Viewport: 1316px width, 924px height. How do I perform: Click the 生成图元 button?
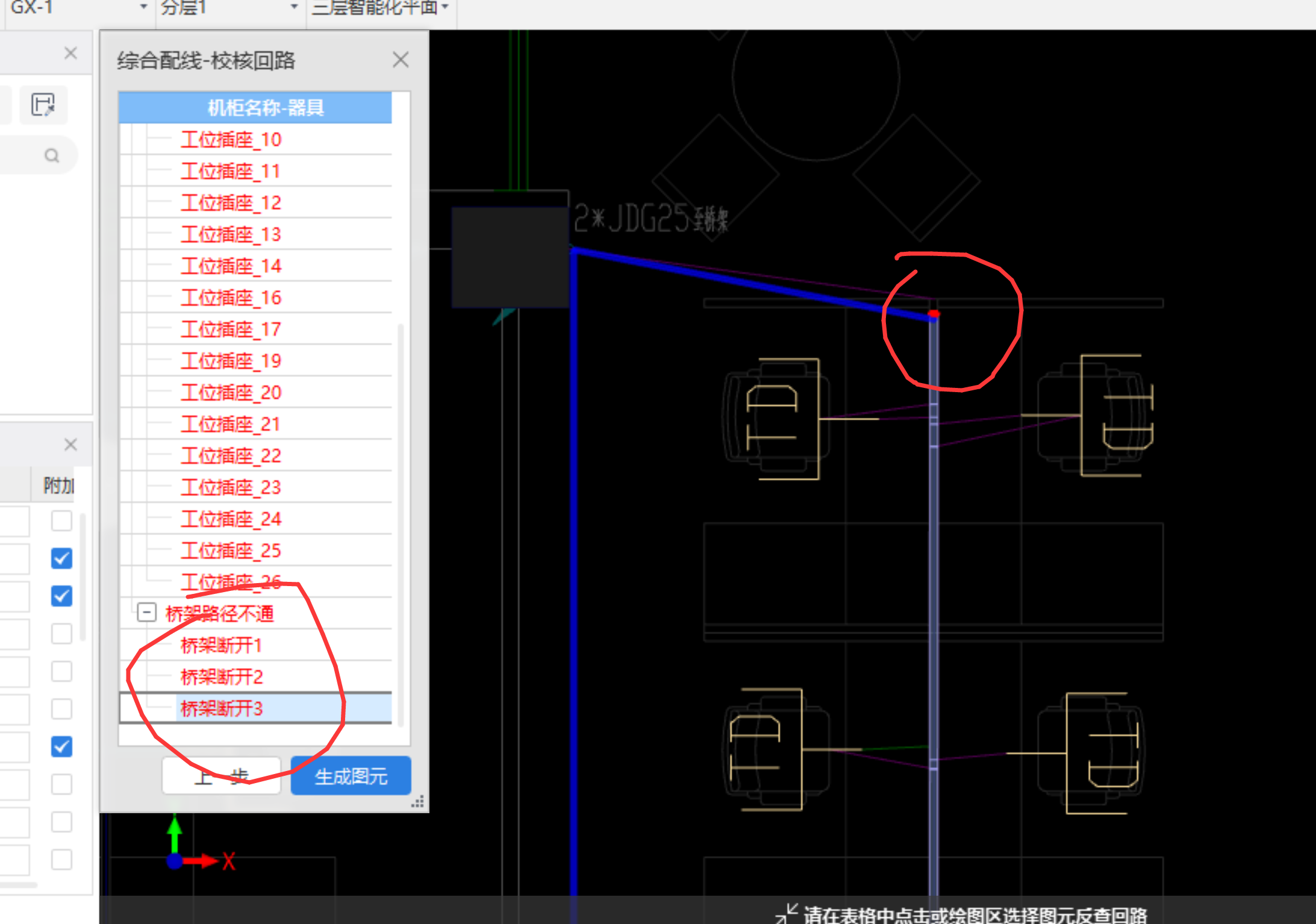pyautogui.click(x=351, y=776)
